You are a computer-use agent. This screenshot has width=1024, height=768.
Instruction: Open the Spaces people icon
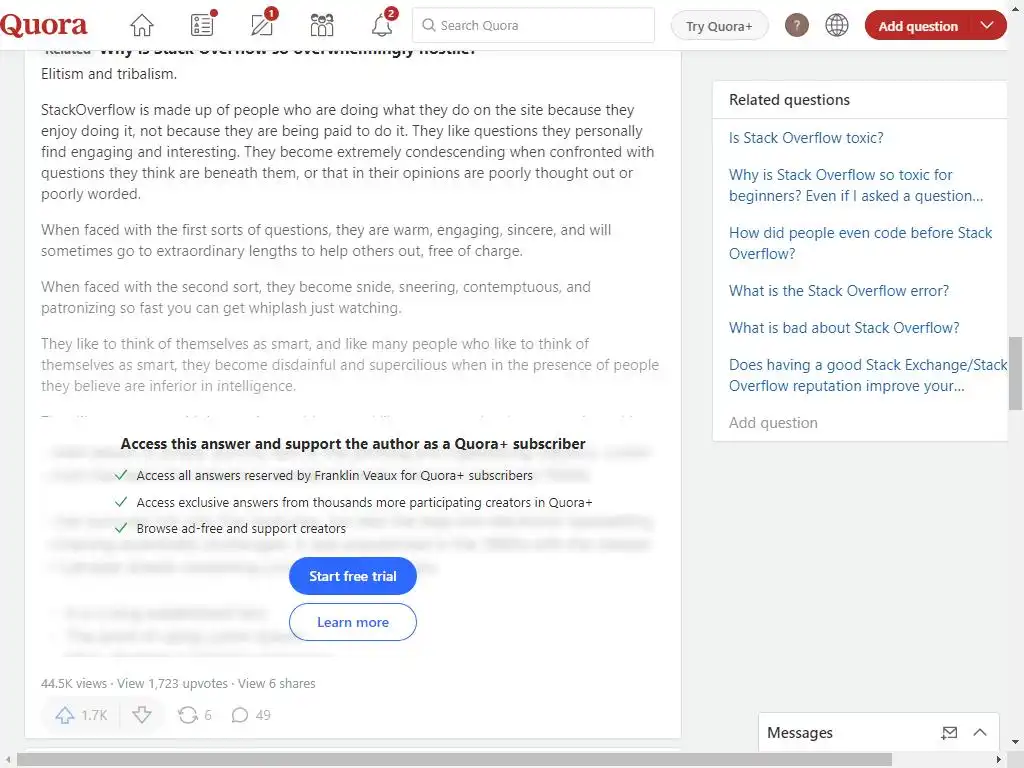[322, 25]
